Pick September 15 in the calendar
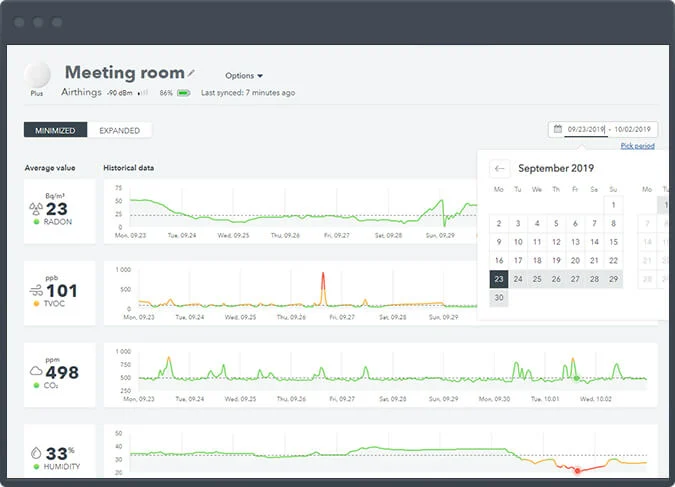The image size is (675, 487). click(x=613, y=242)
